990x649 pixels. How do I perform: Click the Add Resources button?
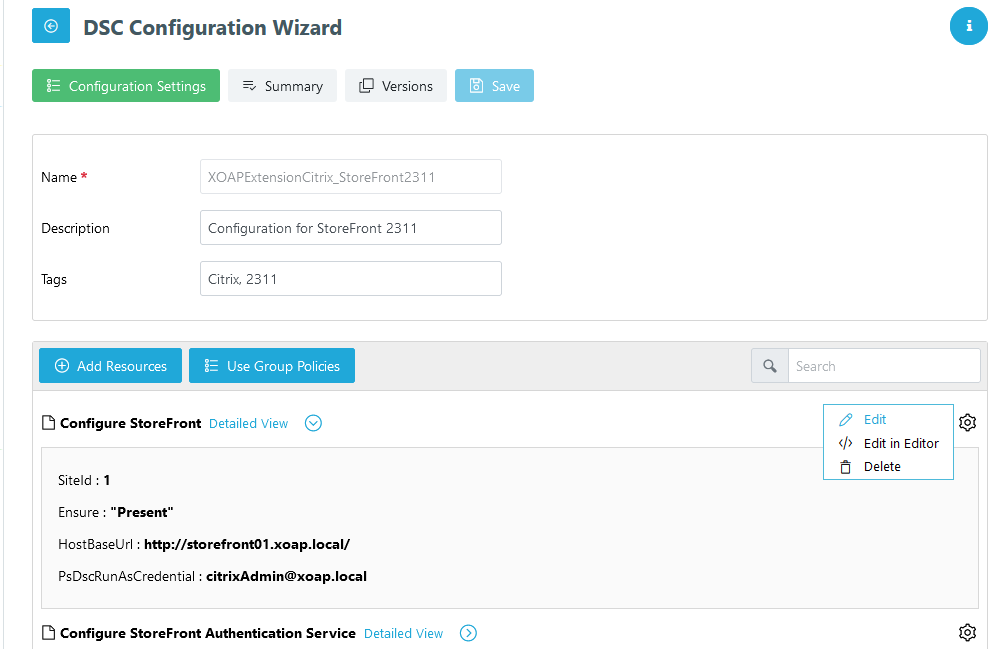click(x=110, y=366)
